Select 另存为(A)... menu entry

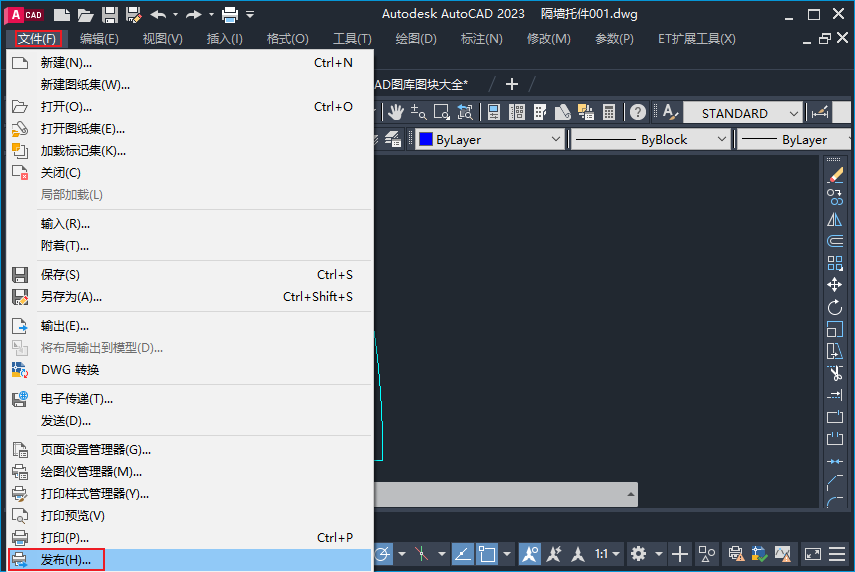coord(71,297)
